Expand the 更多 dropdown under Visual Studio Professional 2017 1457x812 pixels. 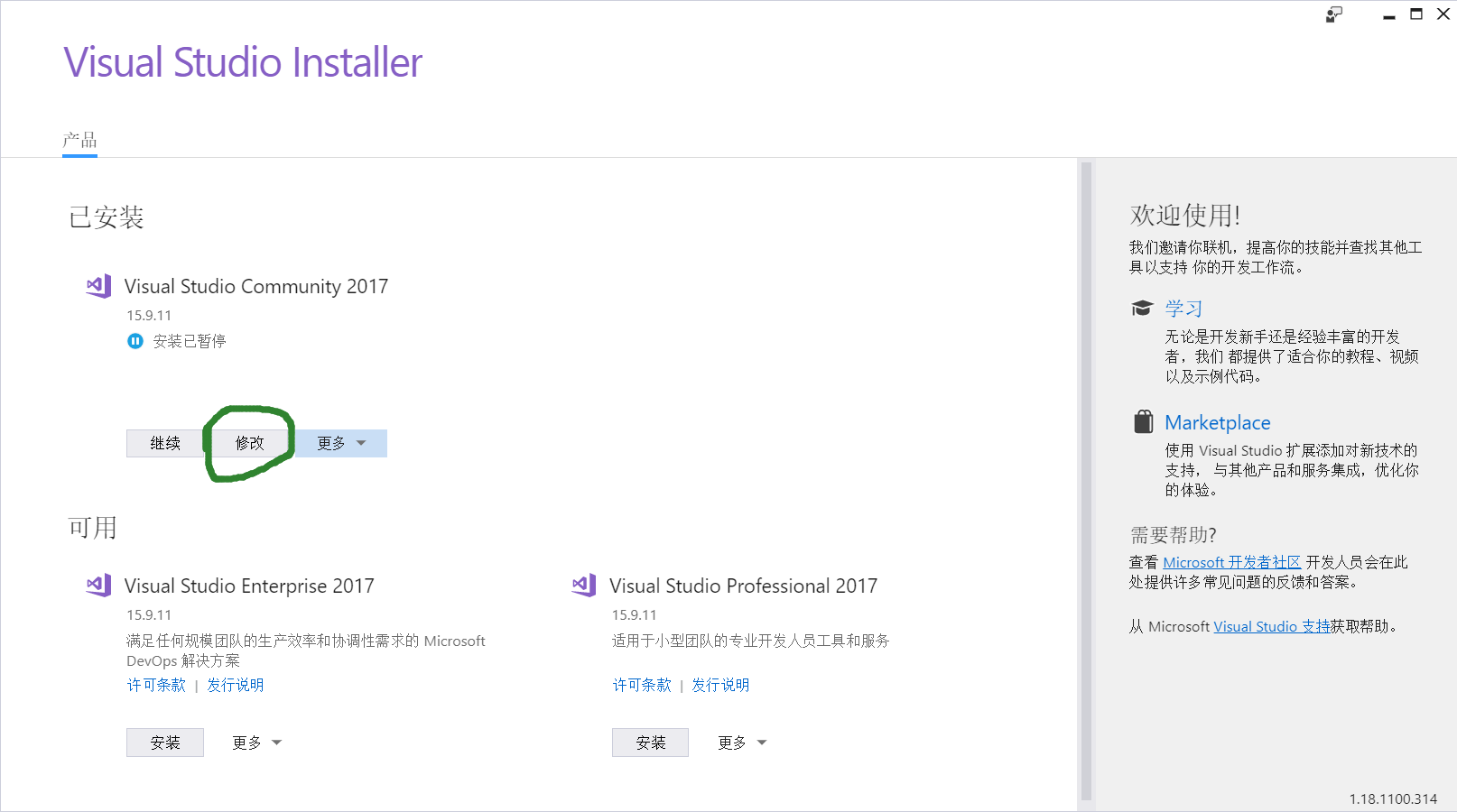740,742
